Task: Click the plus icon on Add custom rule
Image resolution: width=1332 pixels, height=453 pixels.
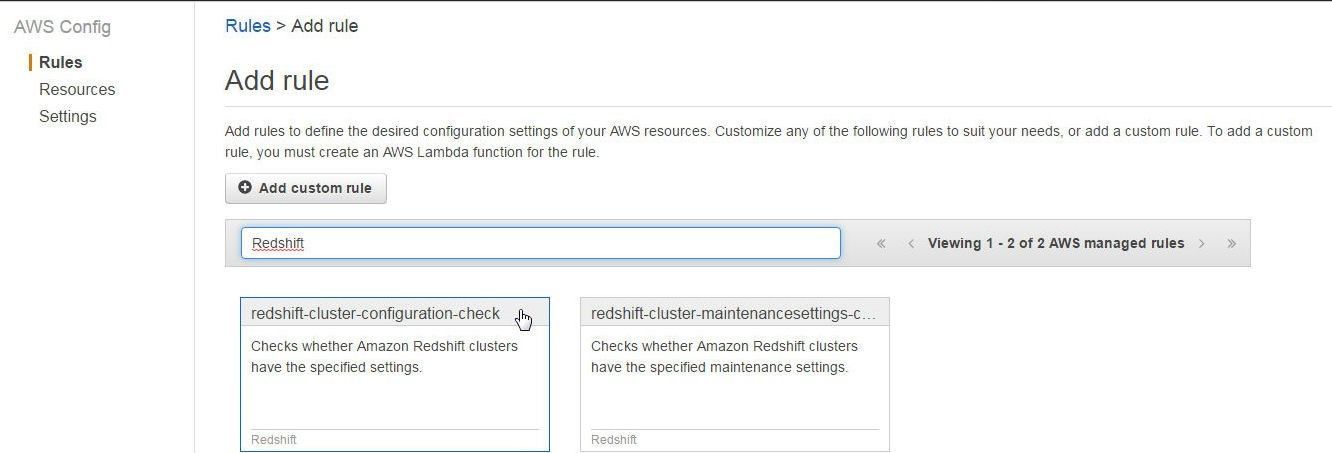Action: pyautogui.click(x=245, y=188)
